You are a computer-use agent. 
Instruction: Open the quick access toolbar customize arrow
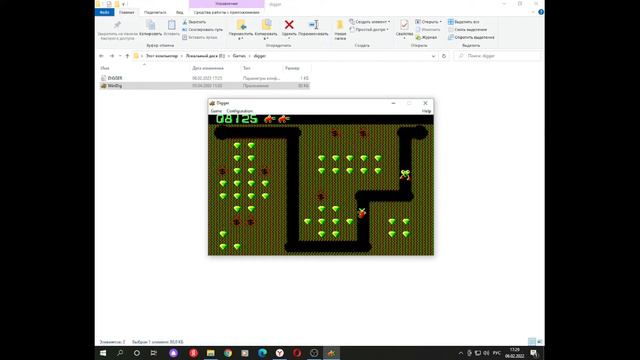point(123,4)
